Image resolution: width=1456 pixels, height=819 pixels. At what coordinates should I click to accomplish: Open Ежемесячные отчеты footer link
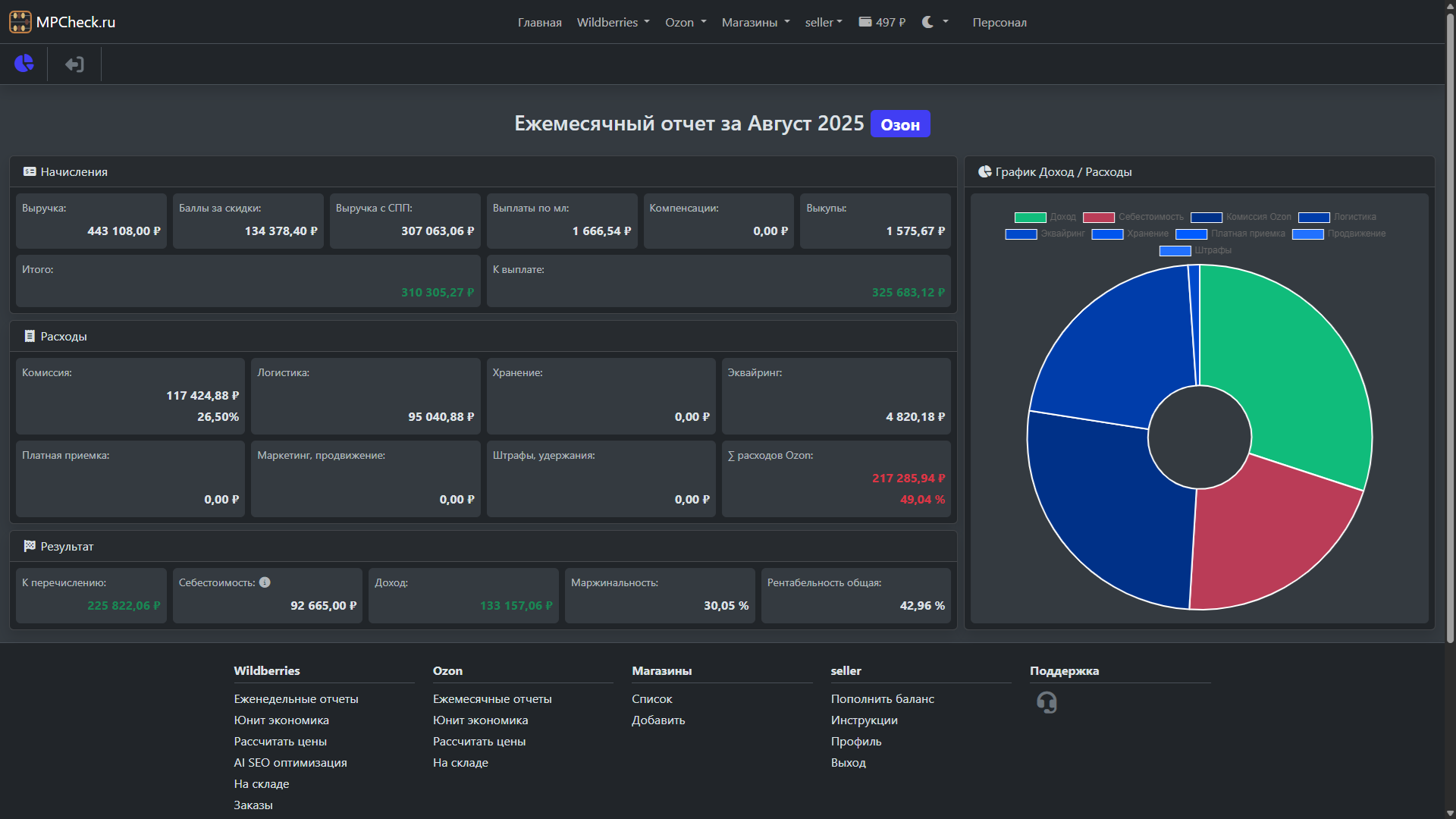click(x=492, y=698)
